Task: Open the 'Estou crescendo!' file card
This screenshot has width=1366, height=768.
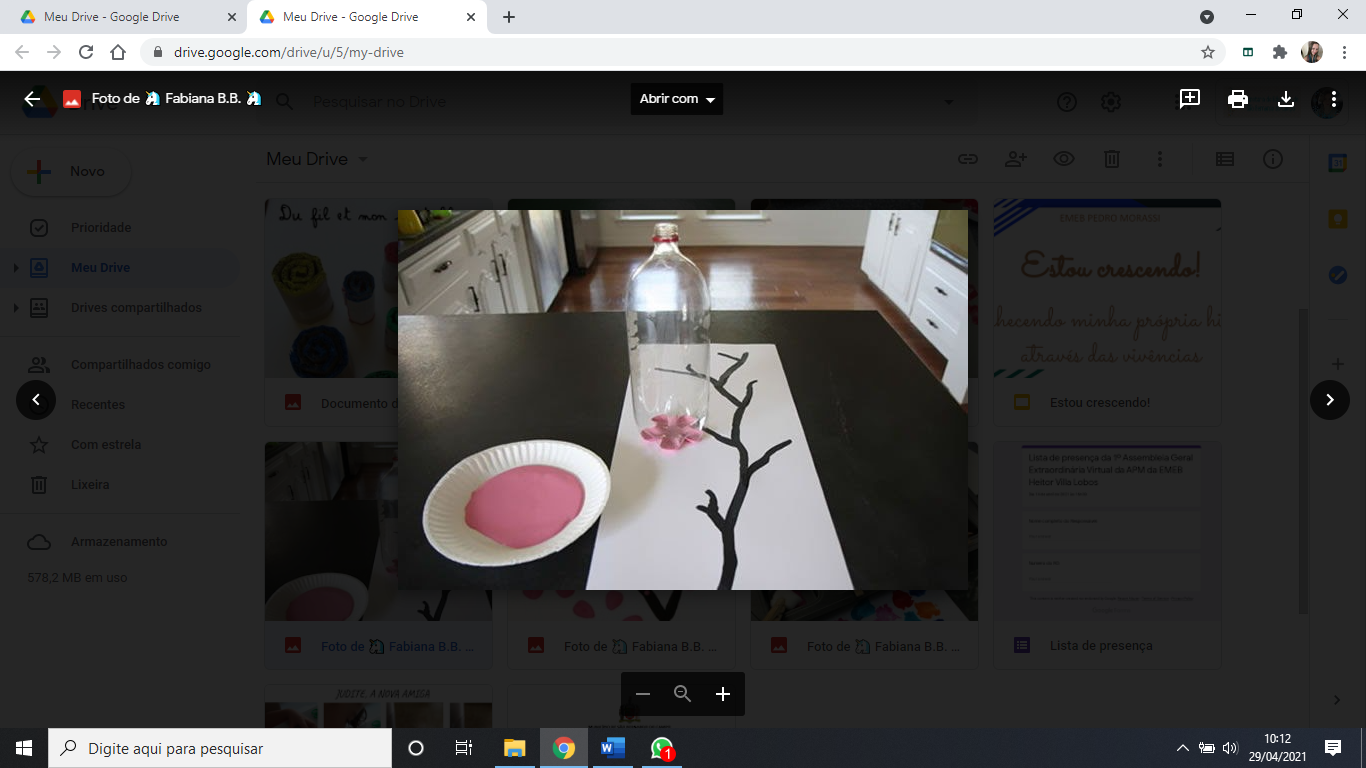Action: click(1107, 310)
